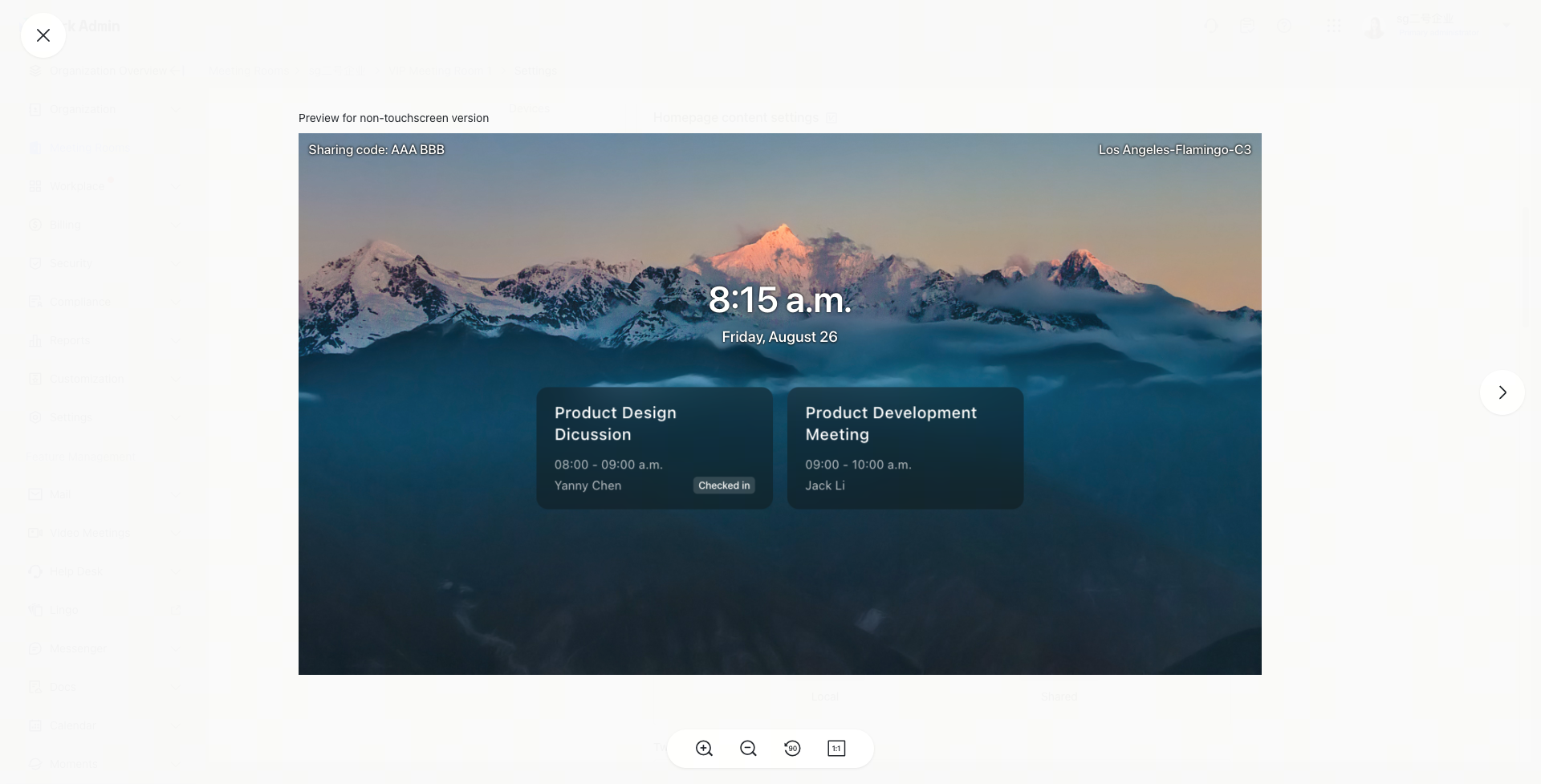The width and height of the screenshot is (1541, 784).
Task: Click the Los Angeles-Flamingo-C3 room name
Action: tap(1174, 150)
